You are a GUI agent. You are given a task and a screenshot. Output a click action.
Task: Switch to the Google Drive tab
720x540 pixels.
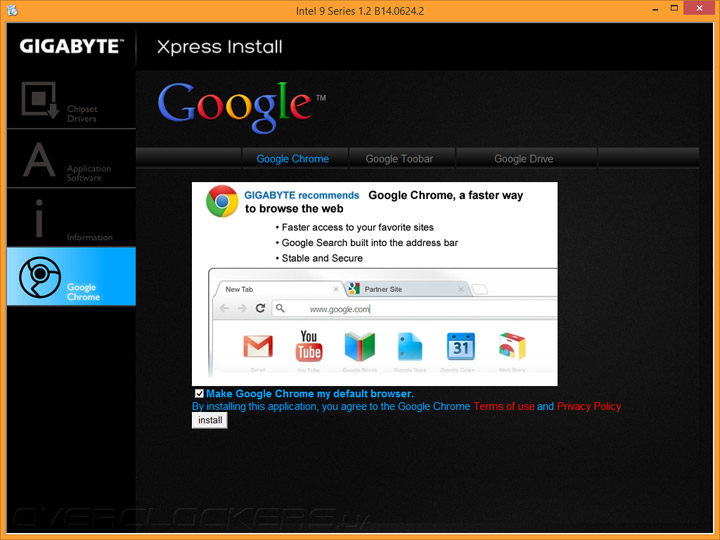pos(524,159)
